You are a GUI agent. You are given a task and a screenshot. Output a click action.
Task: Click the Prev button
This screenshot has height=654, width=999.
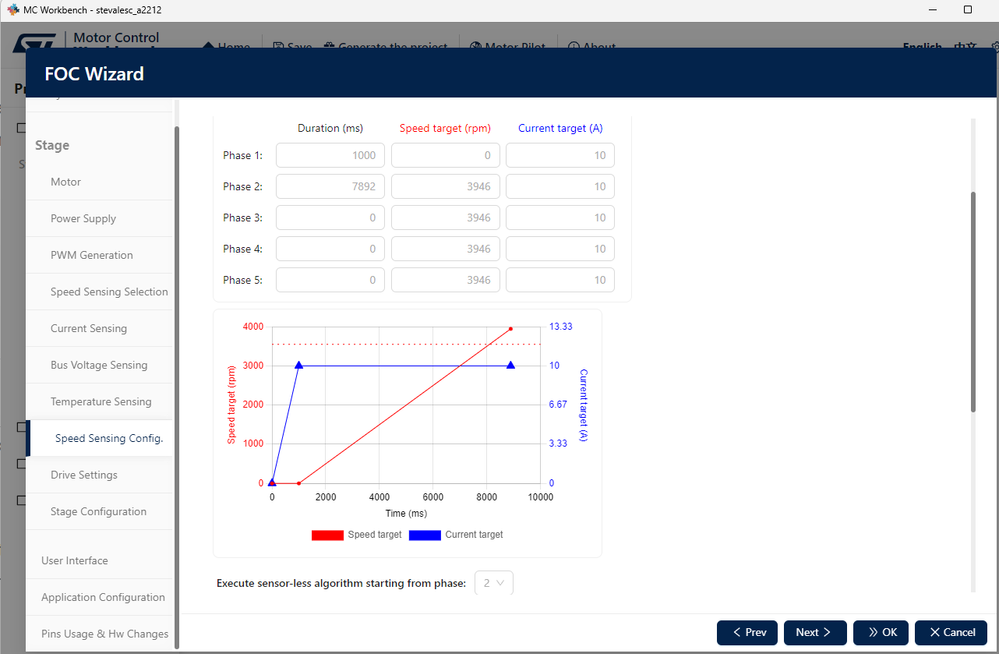(x=747, y=632)
